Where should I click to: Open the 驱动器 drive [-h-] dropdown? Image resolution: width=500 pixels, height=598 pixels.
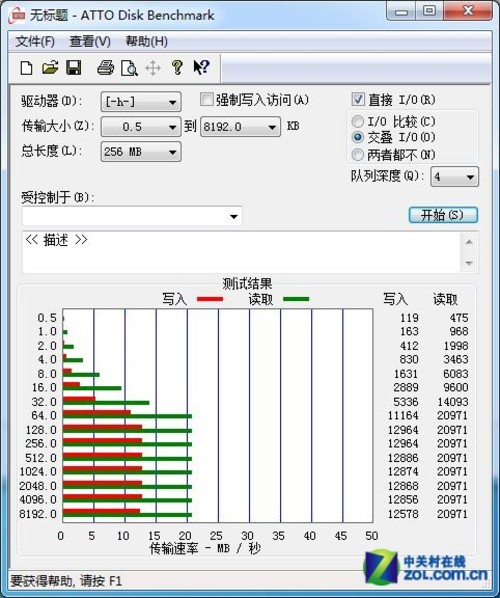[141, 102]
